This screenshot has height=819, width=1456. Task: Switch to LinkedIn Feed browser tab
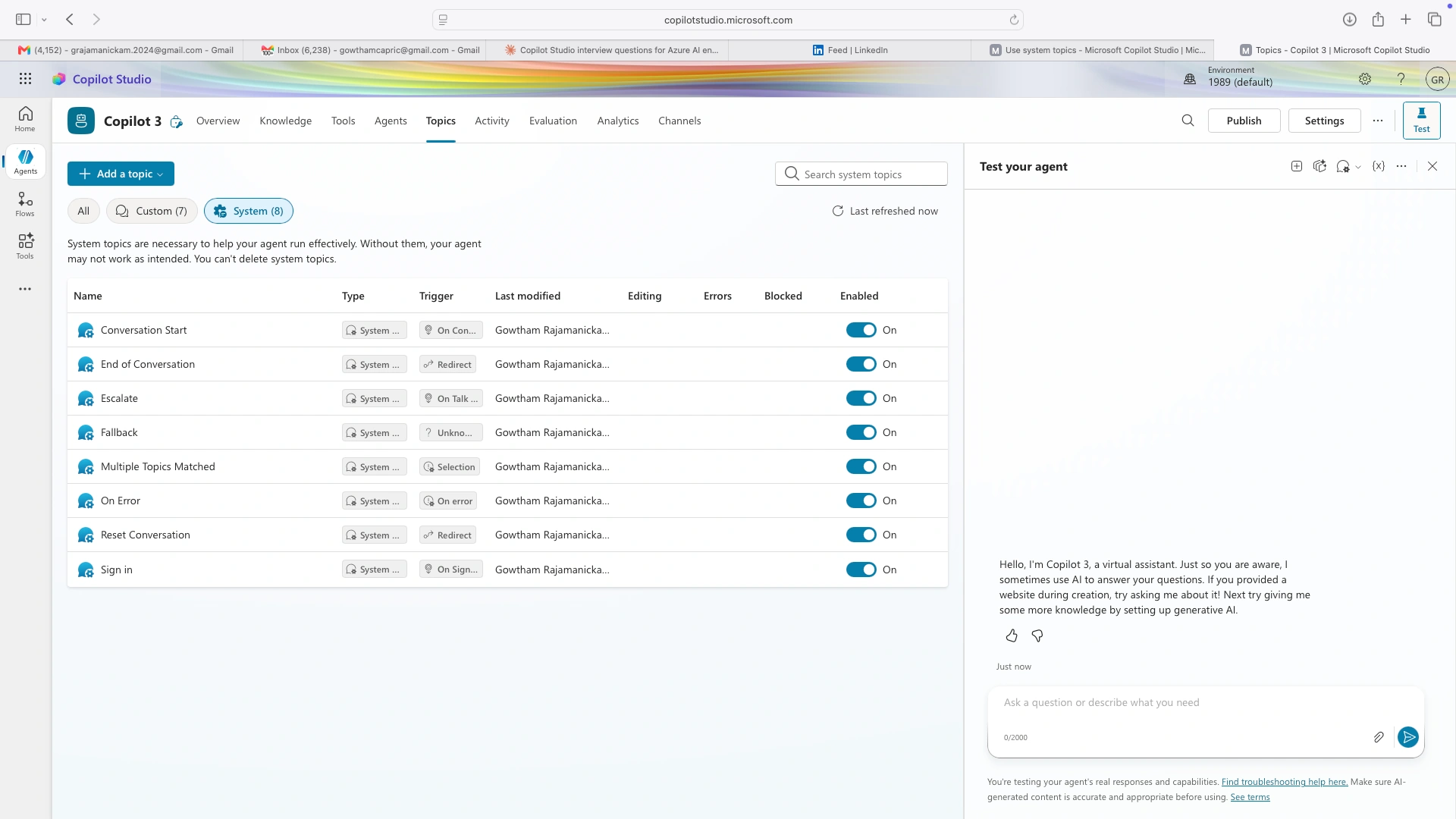(849, 50)
